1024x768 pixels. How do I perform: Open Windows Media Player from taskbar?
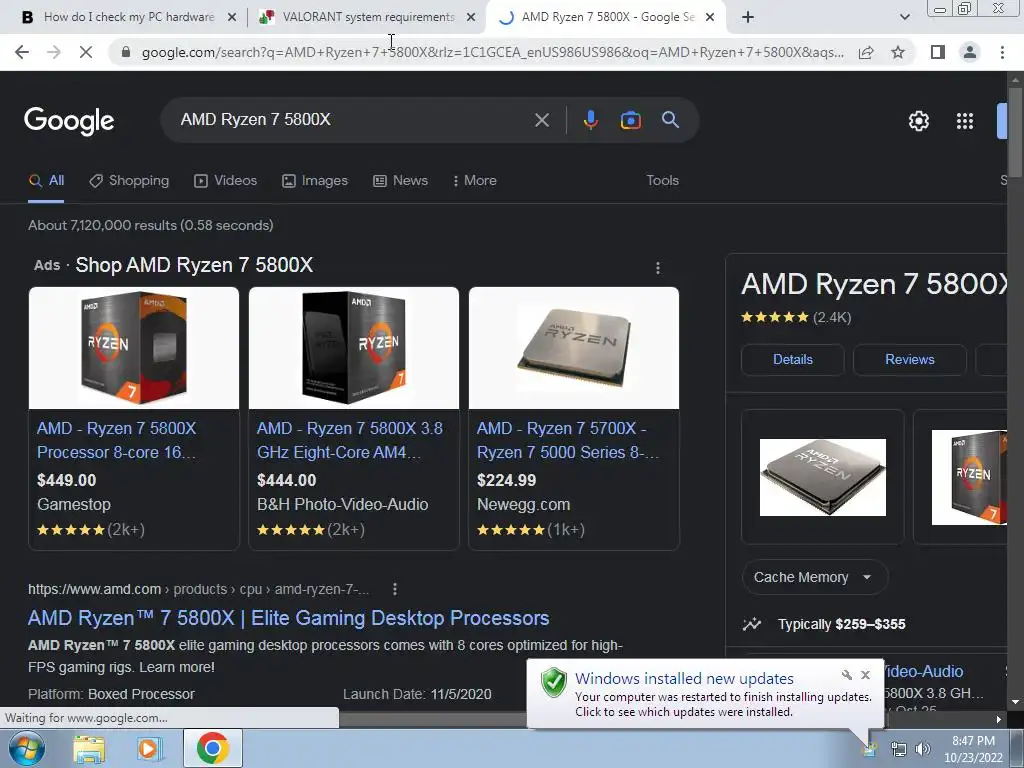(x=150, y=748)
